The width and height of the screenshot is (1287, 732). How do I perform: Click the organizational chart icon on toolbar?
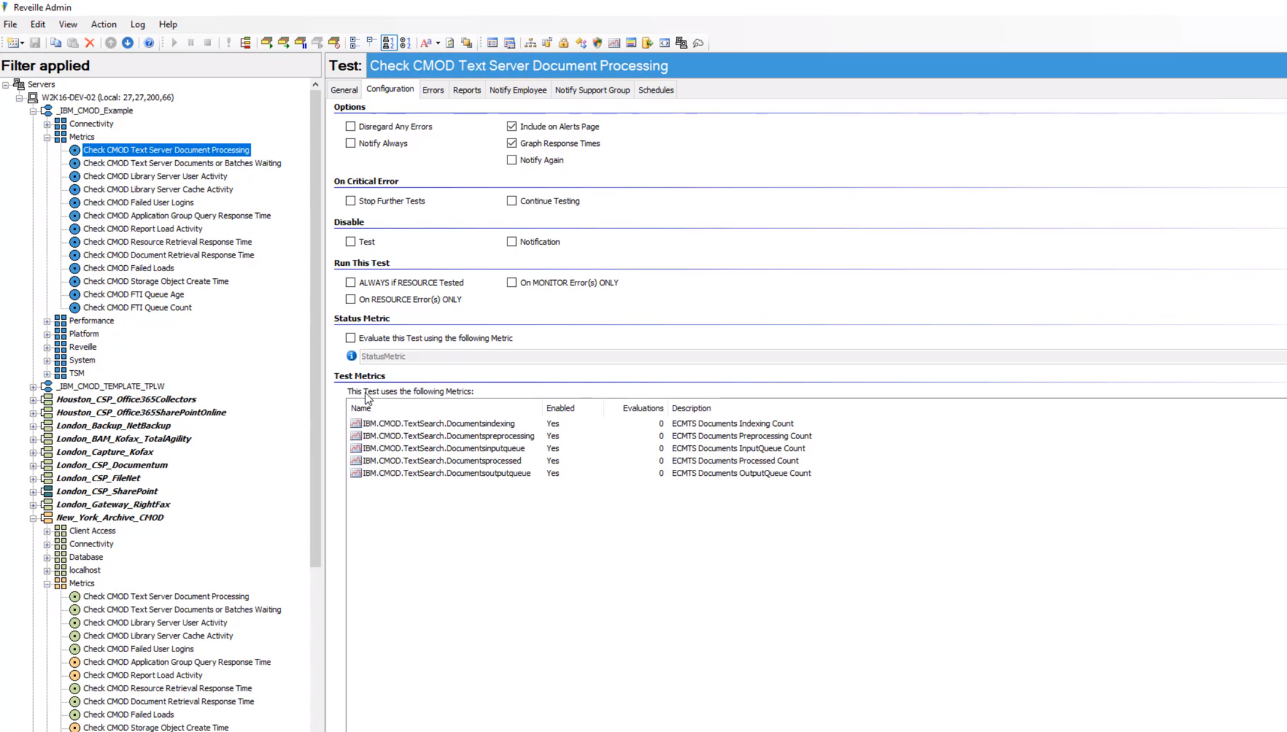pyautogui.click(x=530, y=43)
